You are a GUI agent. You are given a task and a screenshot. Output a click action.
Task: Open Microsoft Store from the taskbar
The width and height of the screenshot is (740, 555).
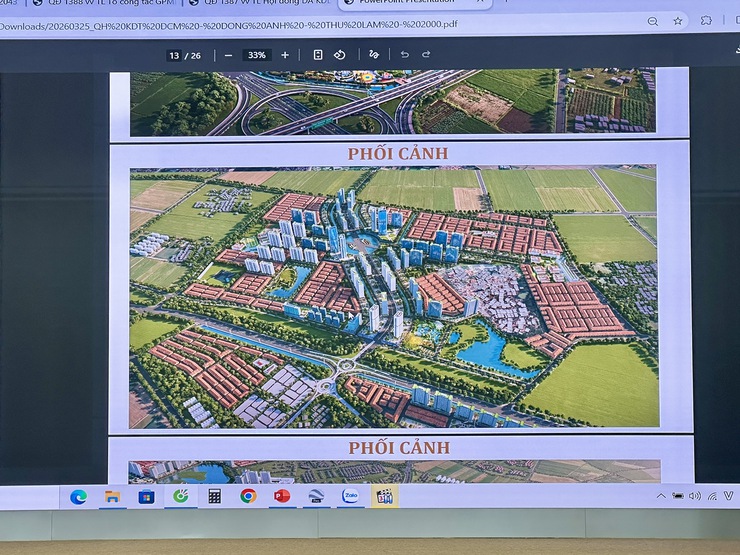click(146, 497)
